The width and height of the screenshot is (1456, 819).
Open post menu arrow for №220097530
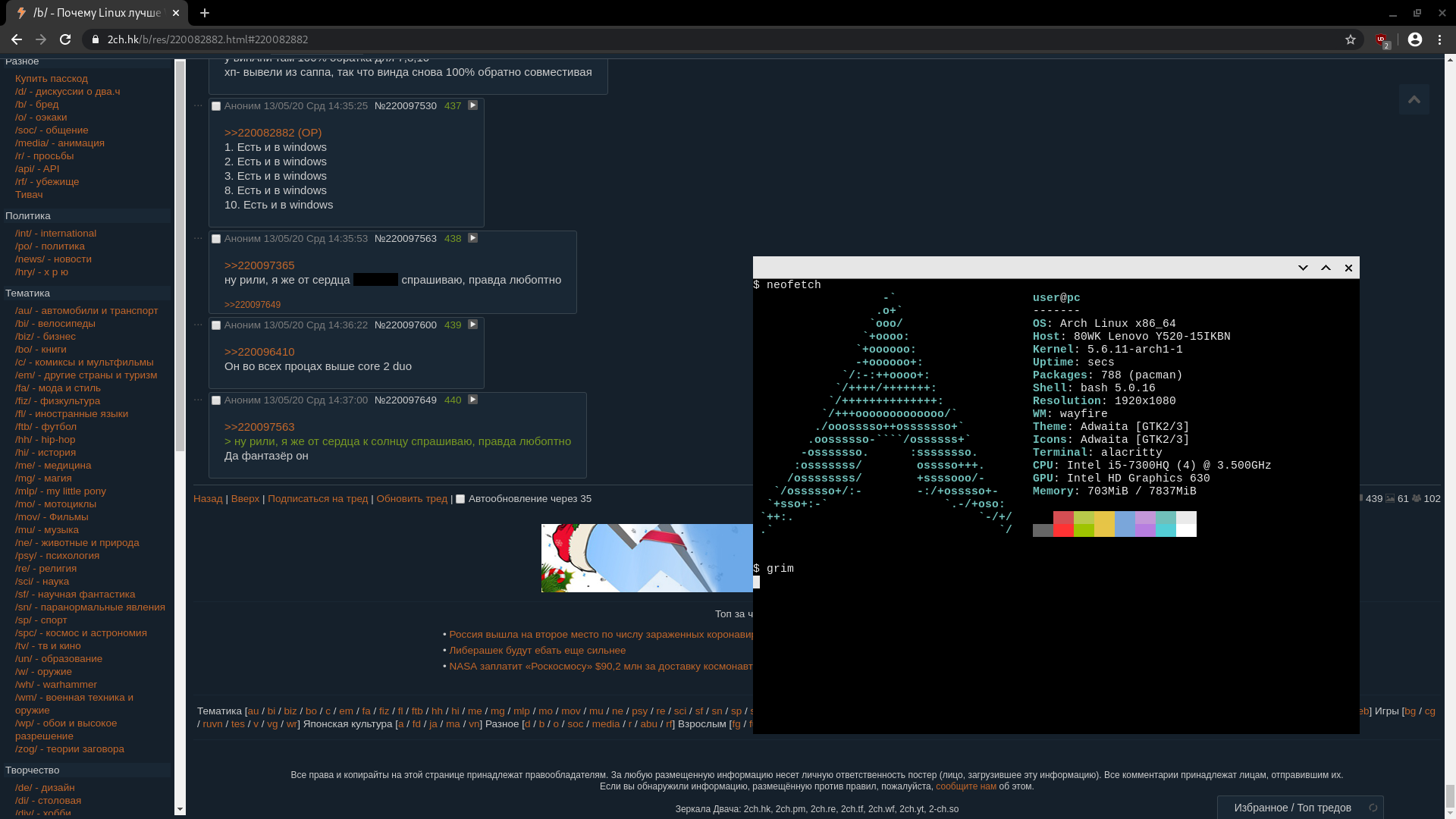click(472, 105)
